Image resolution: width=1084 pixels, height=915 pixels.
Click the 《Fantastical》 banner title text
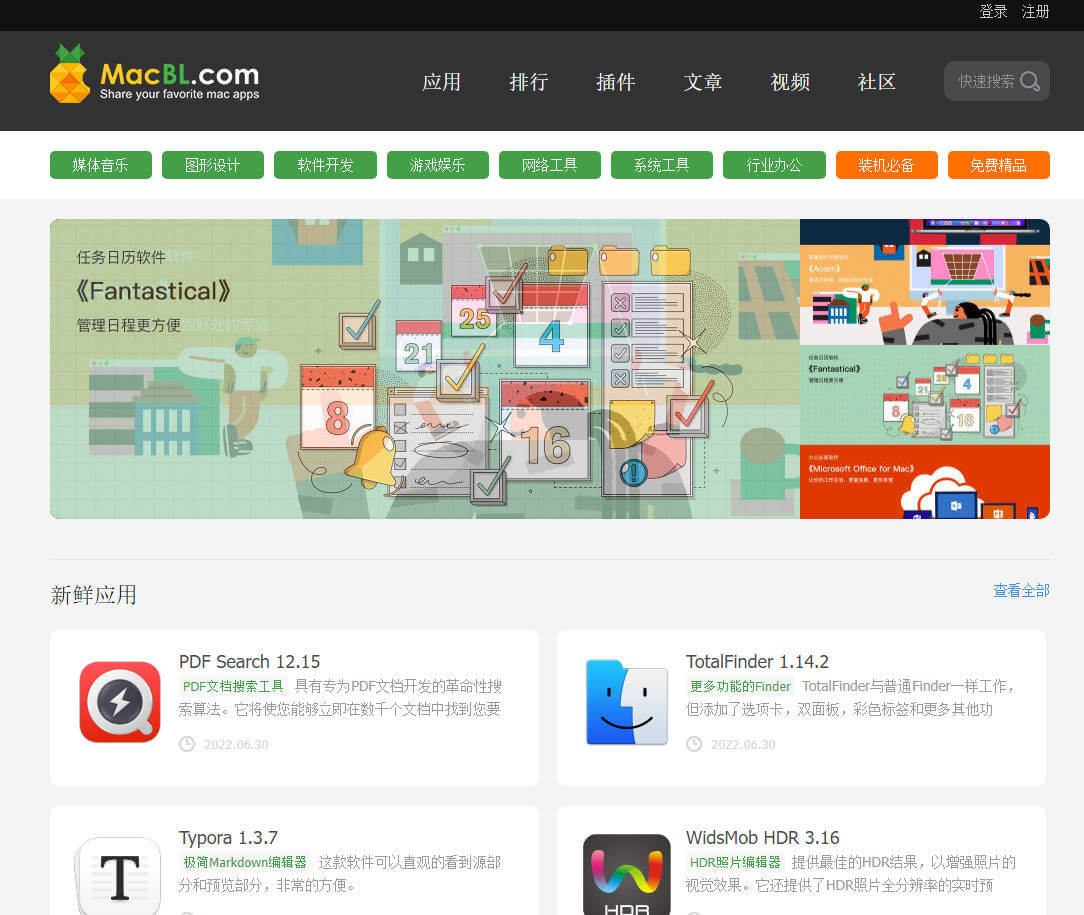click(153, 291)
